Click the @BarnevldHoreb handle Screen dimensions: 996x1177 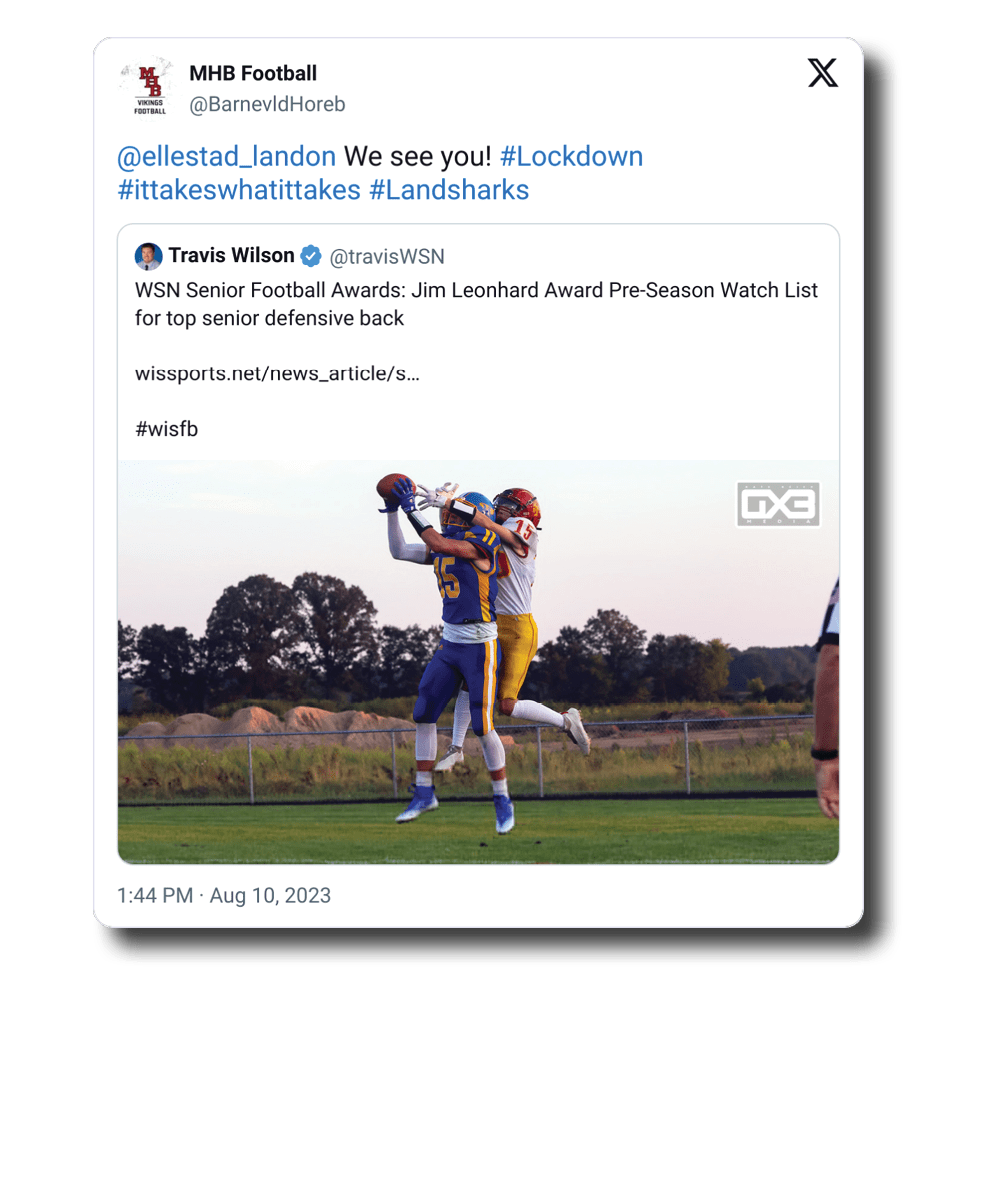pyautogui.click(x=267, y=104)
